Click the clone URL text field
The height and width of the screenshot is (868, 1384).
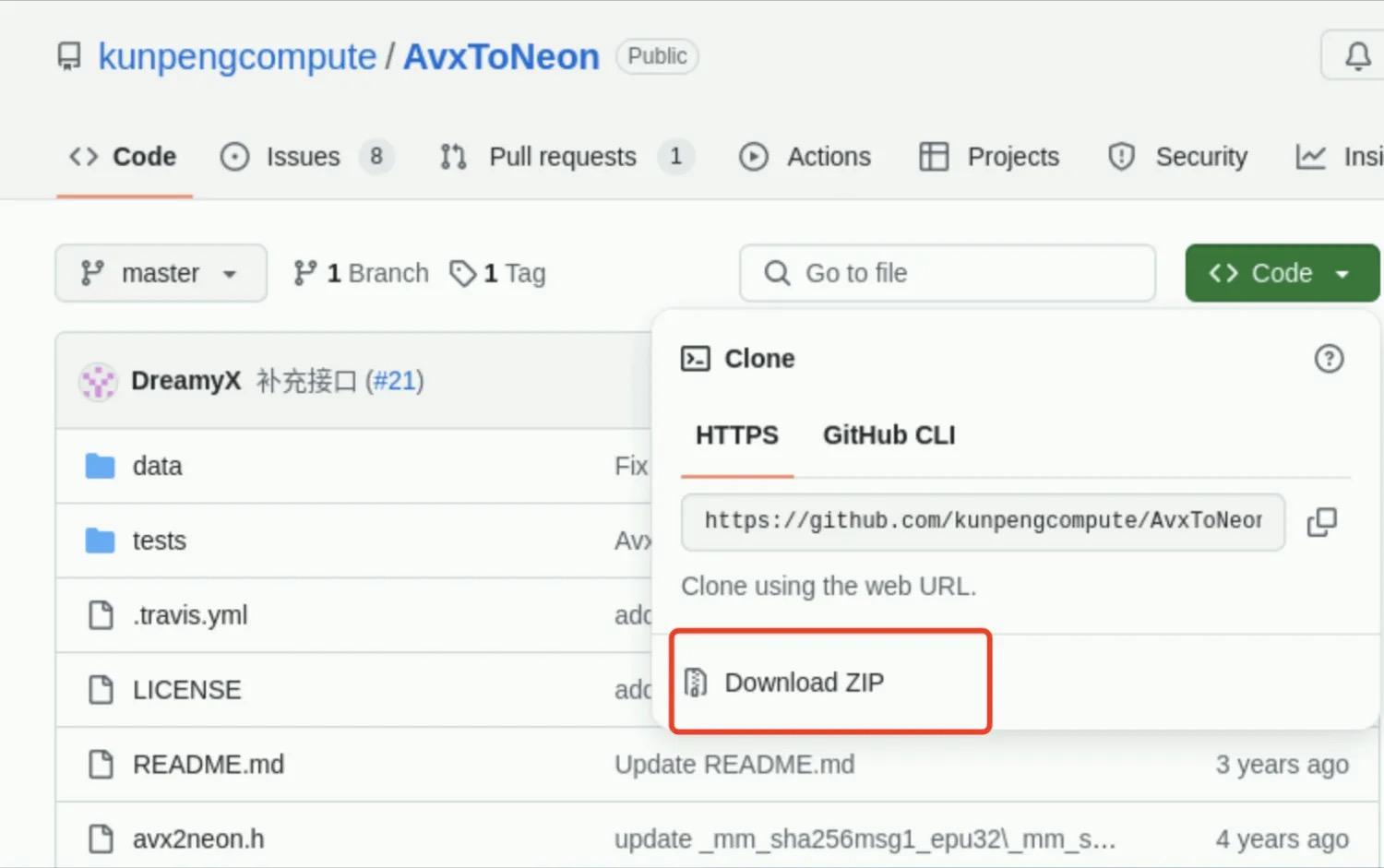tap(983, 522)
